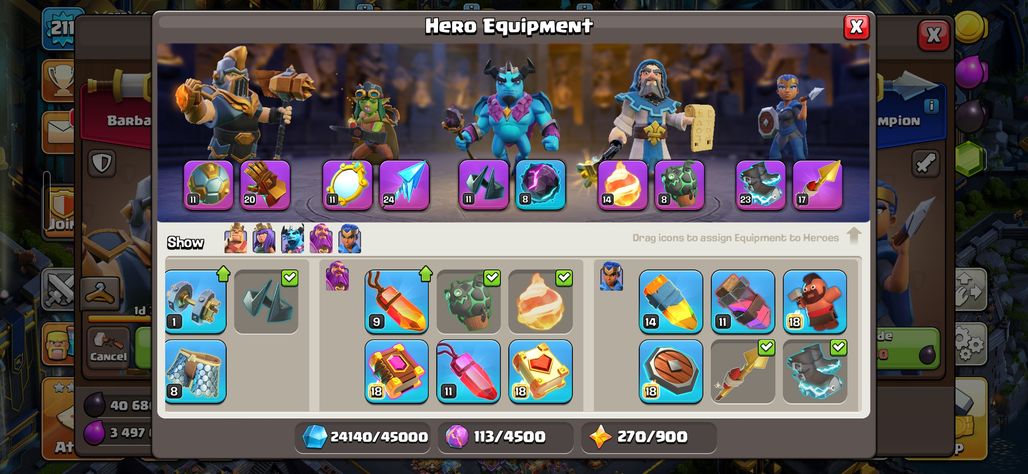Select the level 24 Frozen Arrow equipment
The width and height of the screenshot is (1028, 474).
405,186
